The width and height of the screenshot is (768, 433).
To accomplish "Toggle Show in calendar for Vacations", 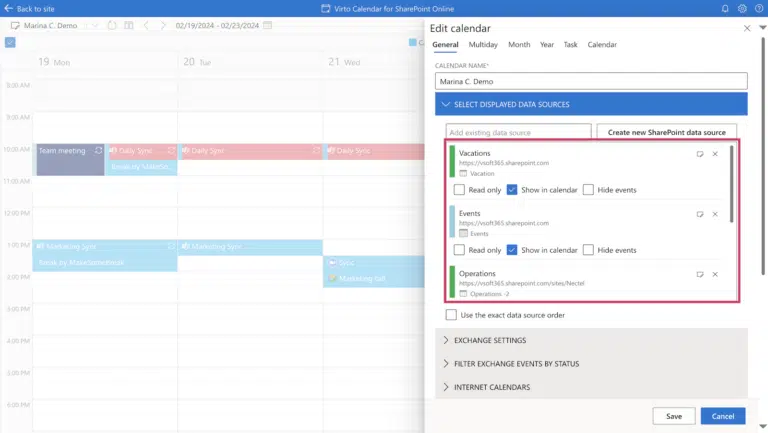I will [x=512, y=190].
